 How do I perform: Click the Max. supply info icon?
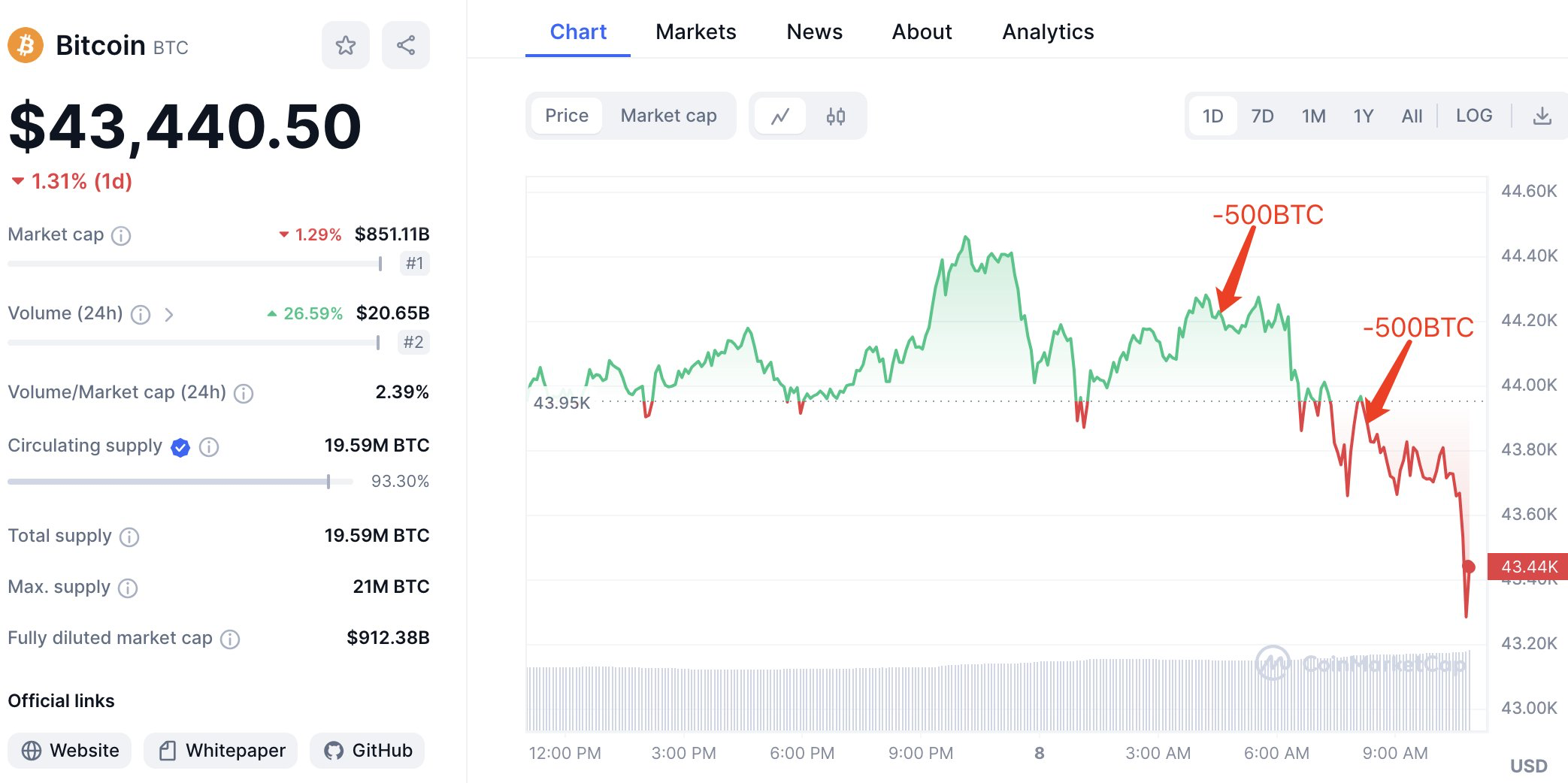[128, 588]
